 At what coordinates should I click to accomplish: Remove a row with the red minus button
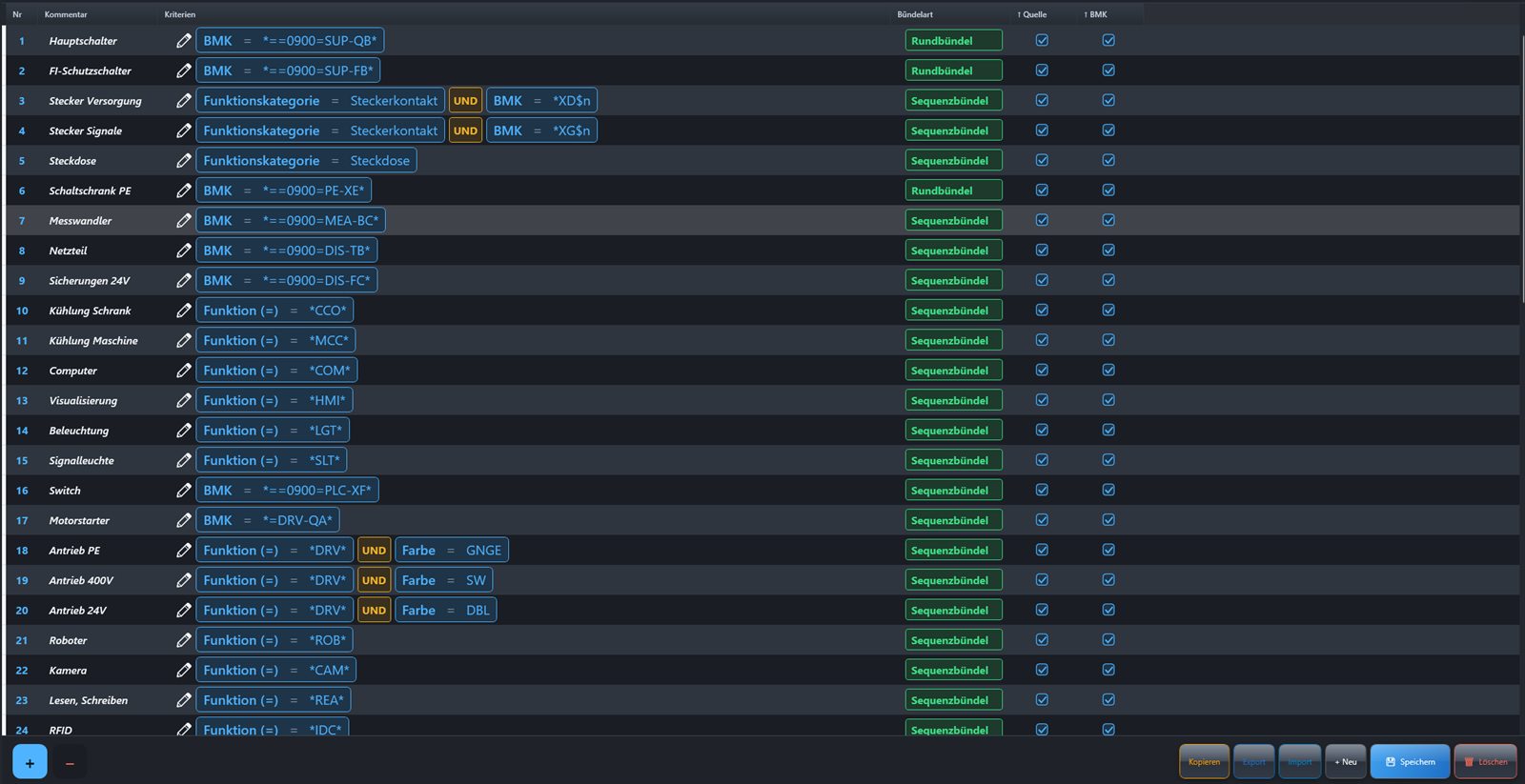point(70,762)
